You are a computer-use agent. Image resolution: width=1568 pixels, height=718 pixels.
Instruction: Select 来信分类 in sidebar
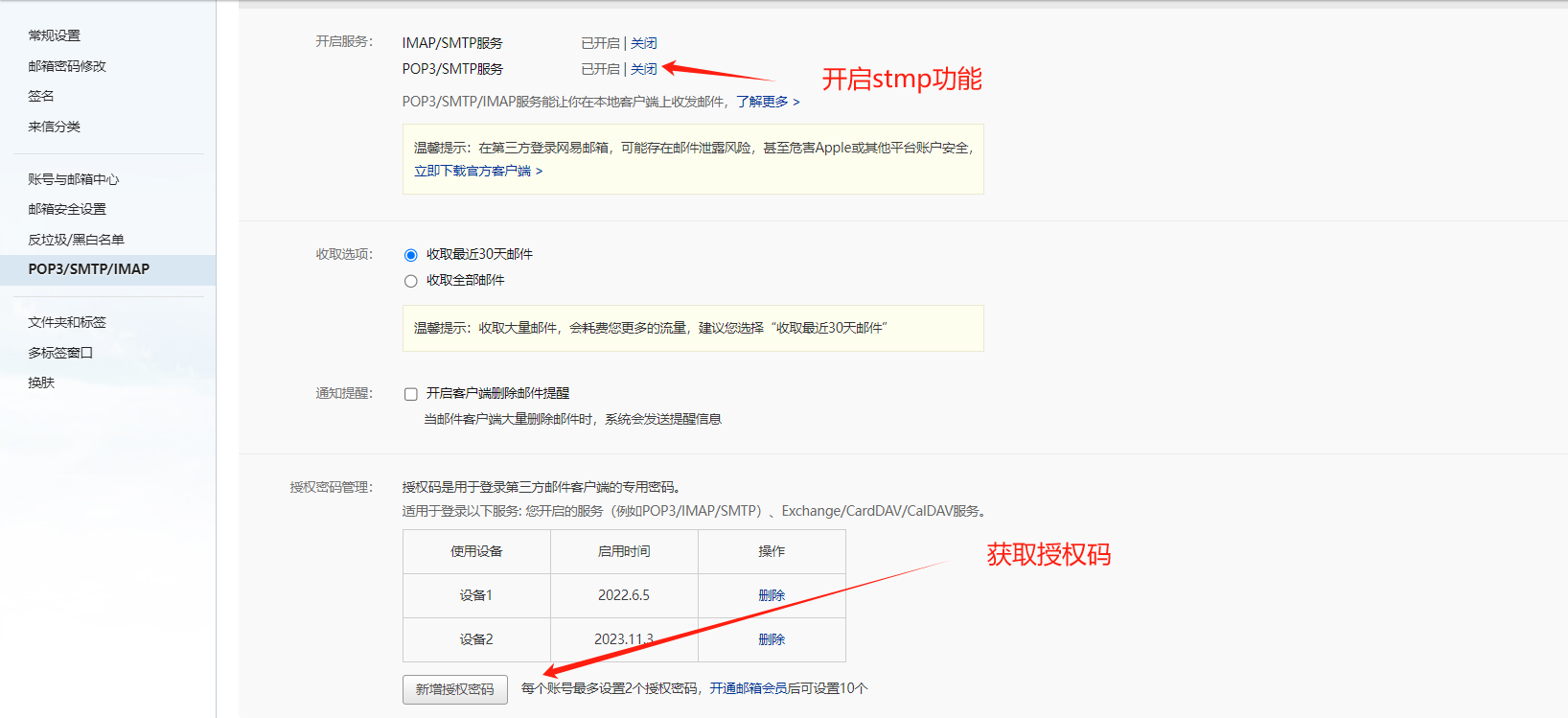pyautogui.click(x=55, y=127)
